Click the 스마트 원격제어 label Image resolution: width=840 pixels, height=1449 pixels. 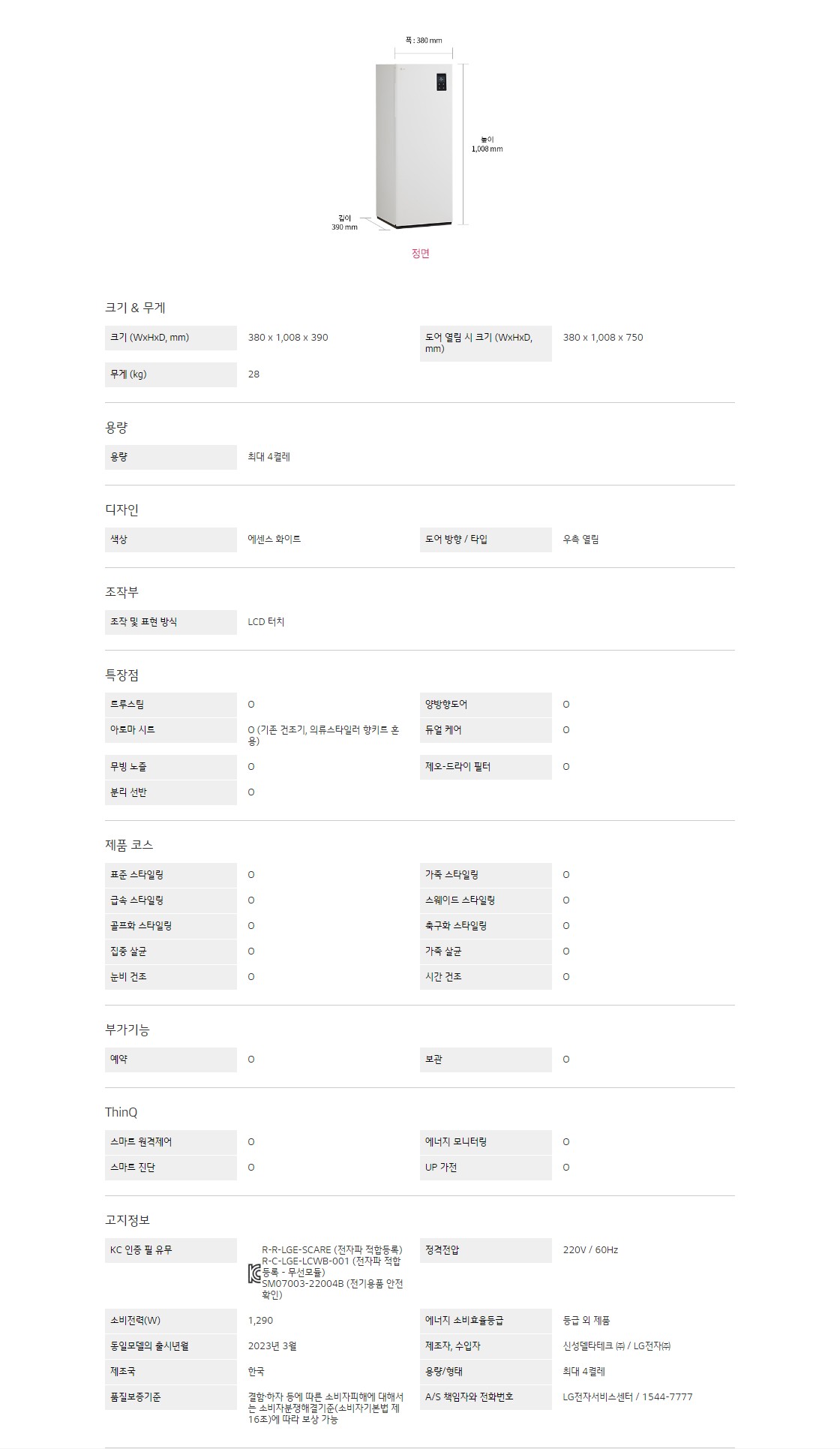point(141,1142)
